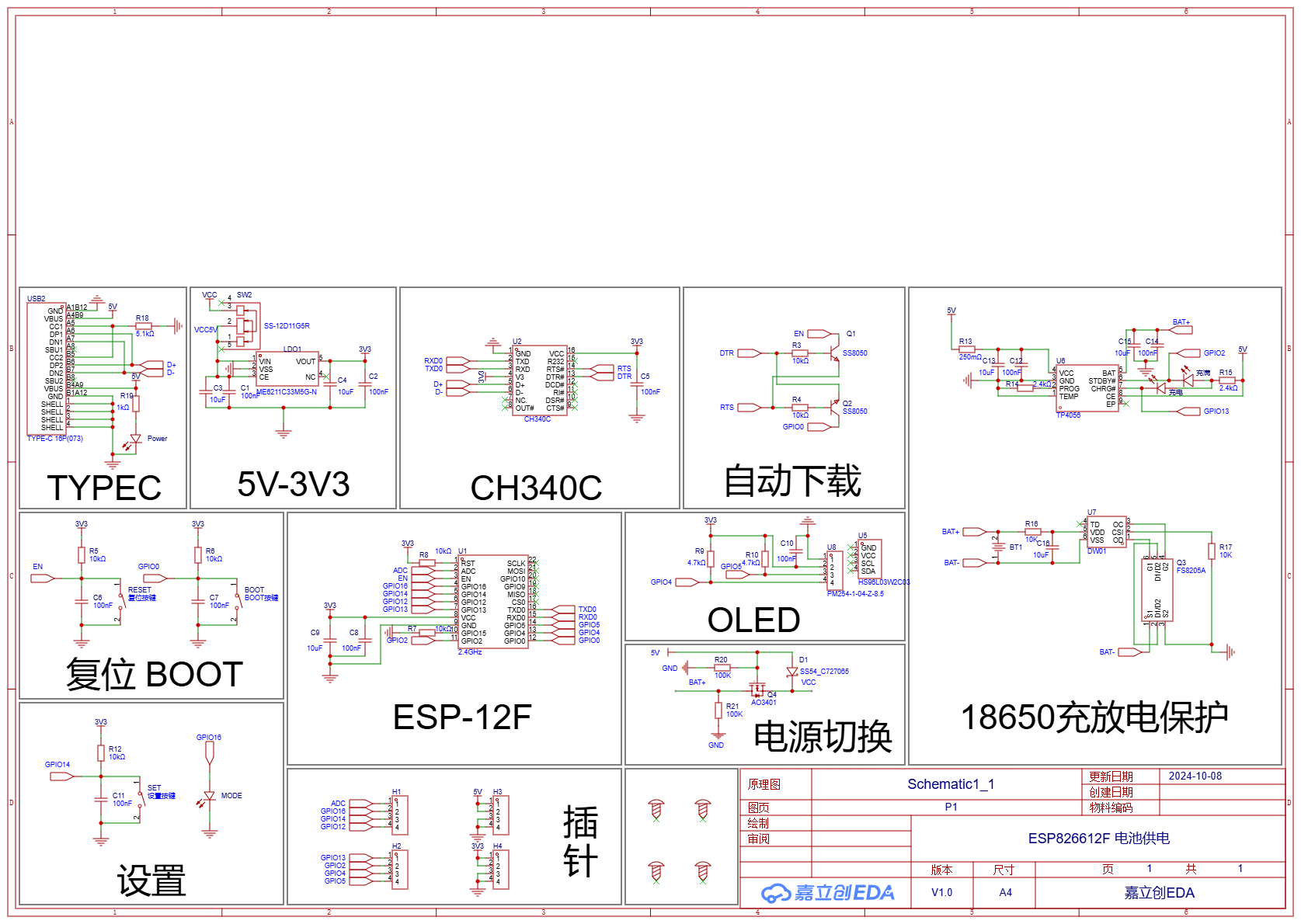The width and height of the screenshot is (1301, 924).
Task: Select the Q2 transistor symbol
Action: click(834, 407)
